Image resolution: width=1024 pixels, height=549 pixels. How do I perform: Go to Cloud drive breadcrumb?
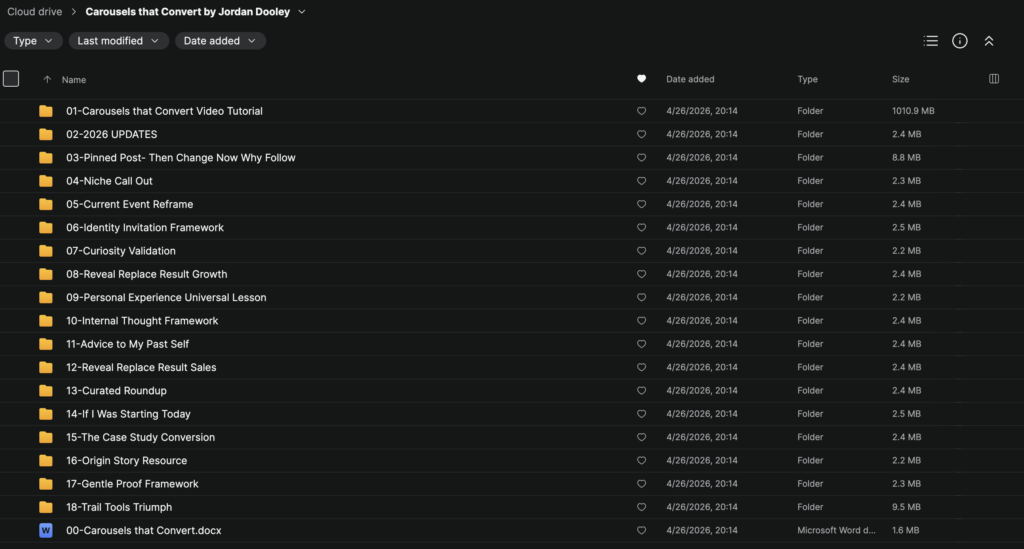pyautogui.click(x=35, y=12)
